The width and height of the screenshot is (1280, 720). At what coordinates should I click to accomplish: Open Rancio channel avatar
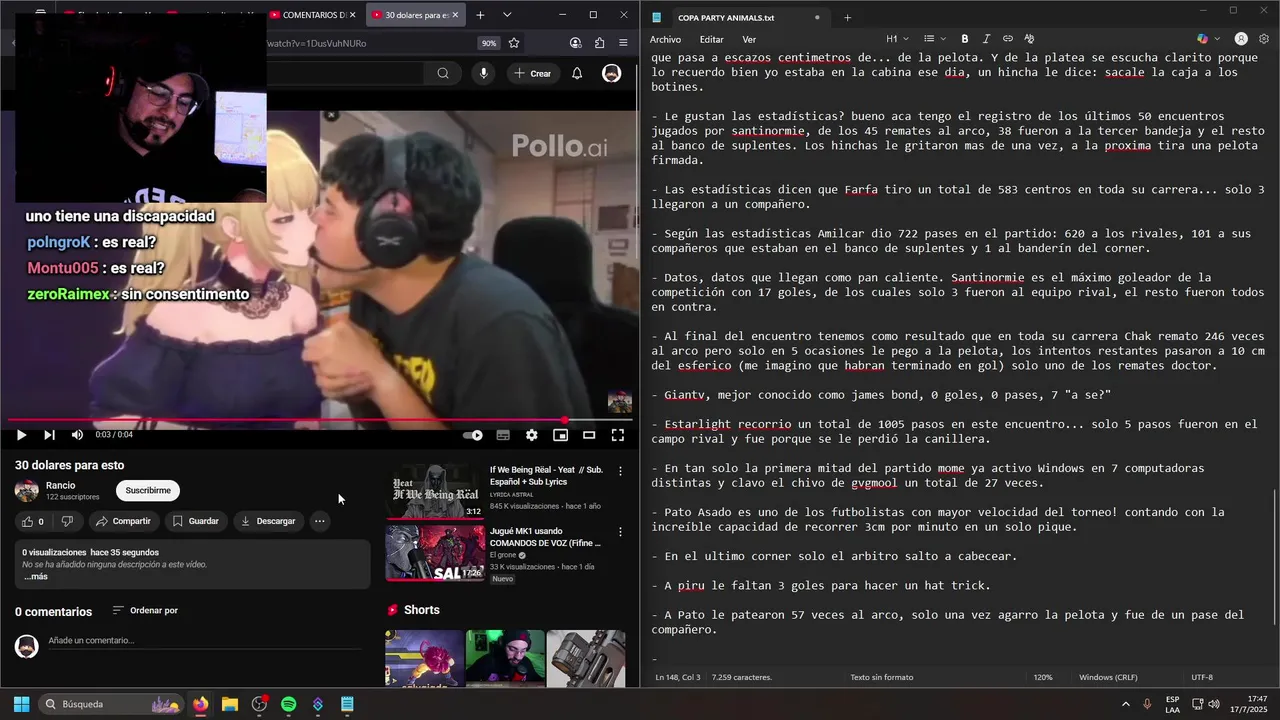point(27,490)
